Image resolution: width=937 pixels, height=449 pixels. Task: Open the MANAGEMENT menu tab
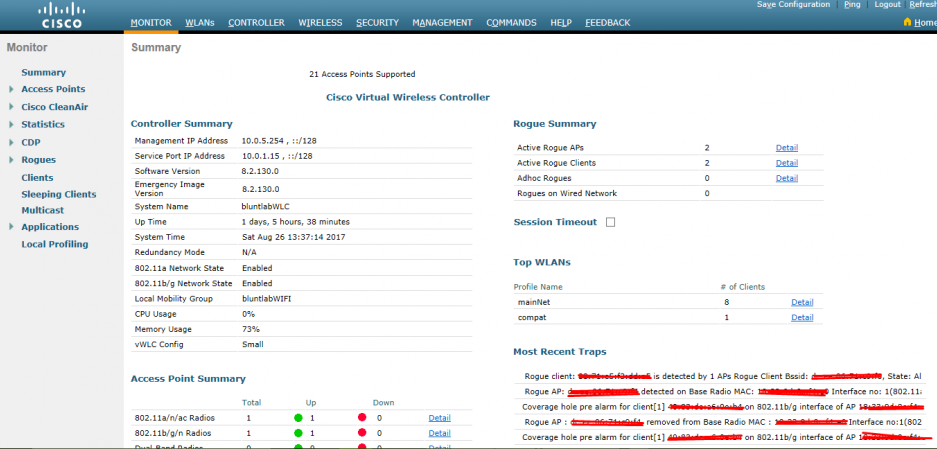(x=442, y=23)
